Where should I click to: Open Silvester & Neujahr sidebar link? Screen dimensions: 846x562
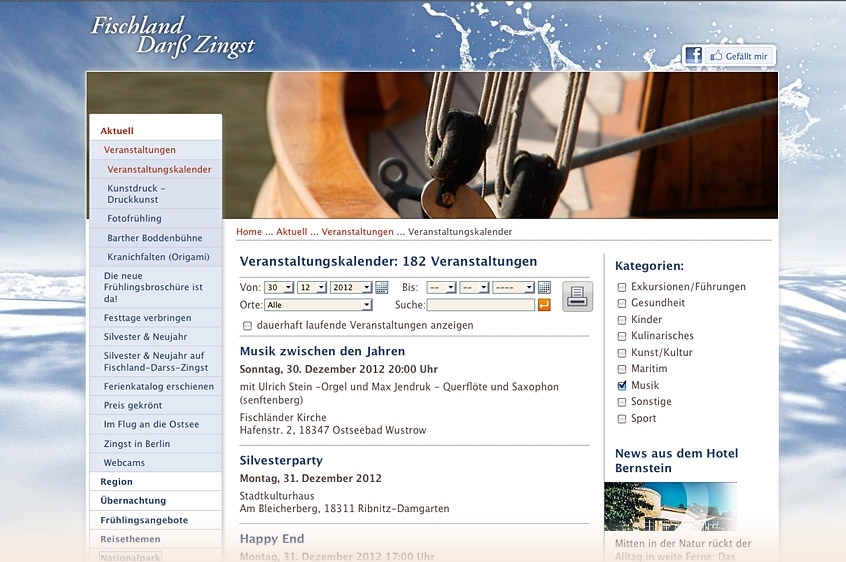[145, 337]
